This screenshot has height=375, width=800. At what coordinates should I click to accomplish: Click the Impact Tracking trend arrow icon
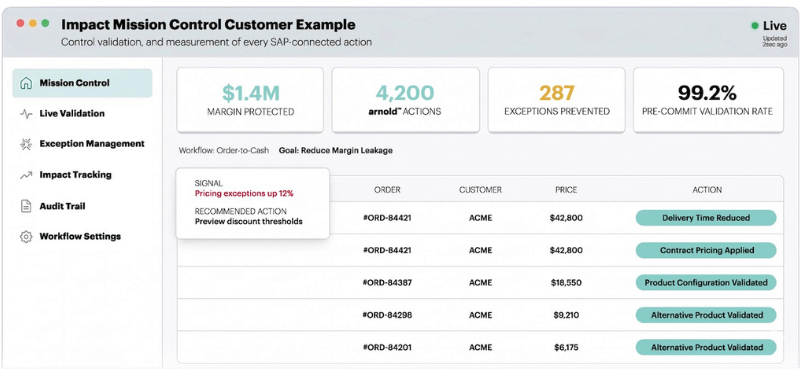click(x=26, y=175)
